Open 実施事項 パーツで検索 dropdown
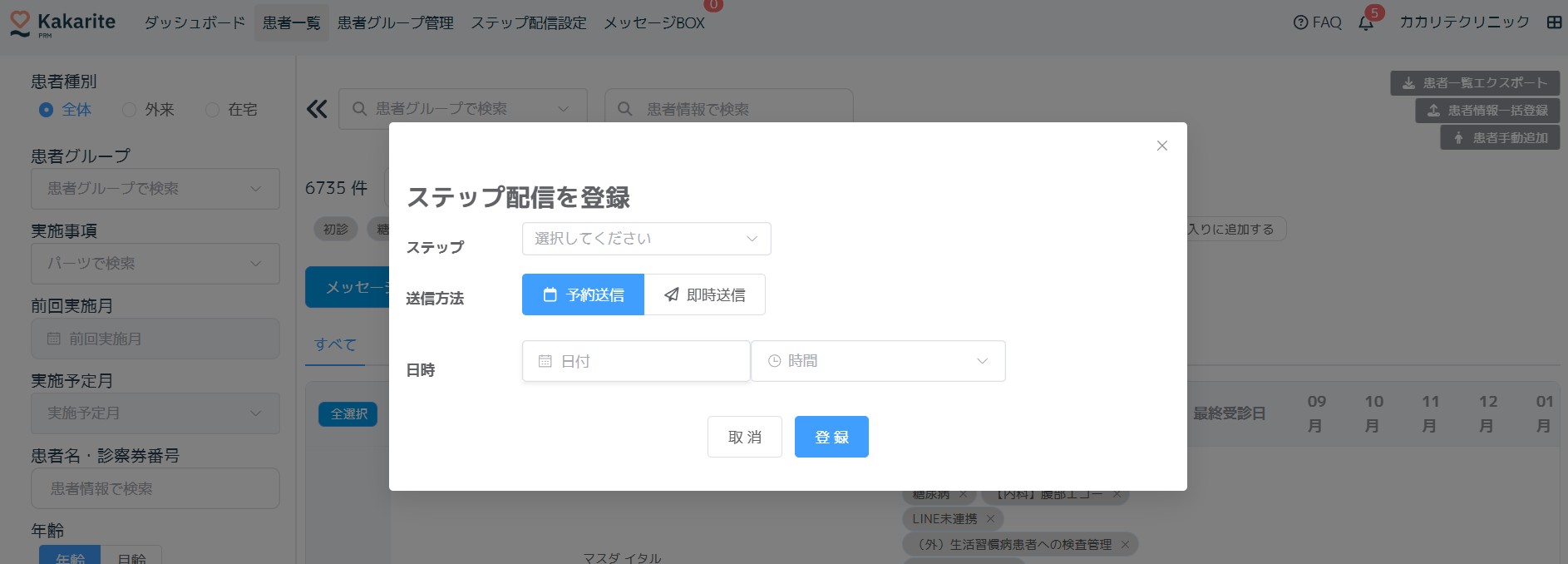This screenshot has width=1568, height=564. point(155,264)
